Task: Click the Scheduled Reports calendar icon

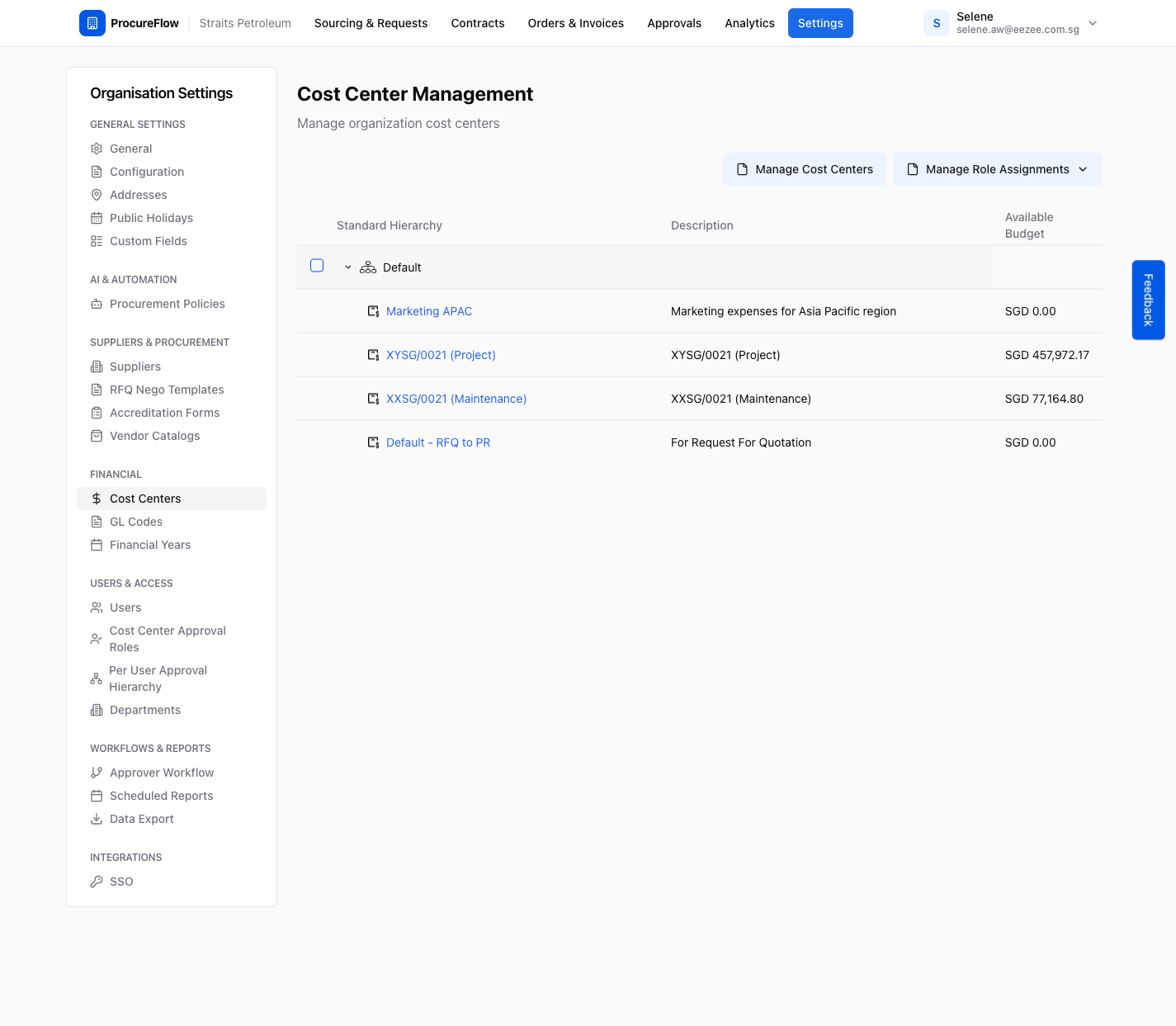Action: (97, 796)
